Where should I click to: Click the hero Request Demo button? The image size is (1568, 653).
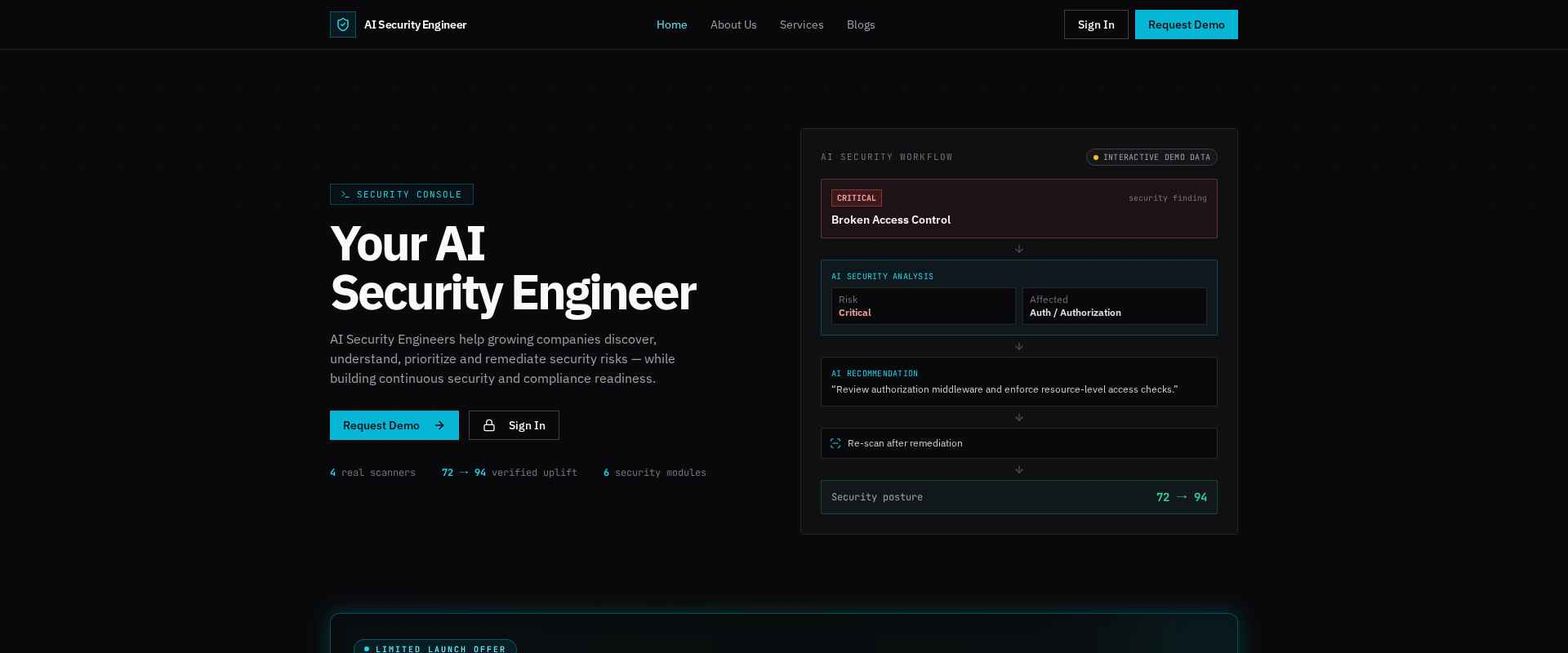click(x=394, y=425)
